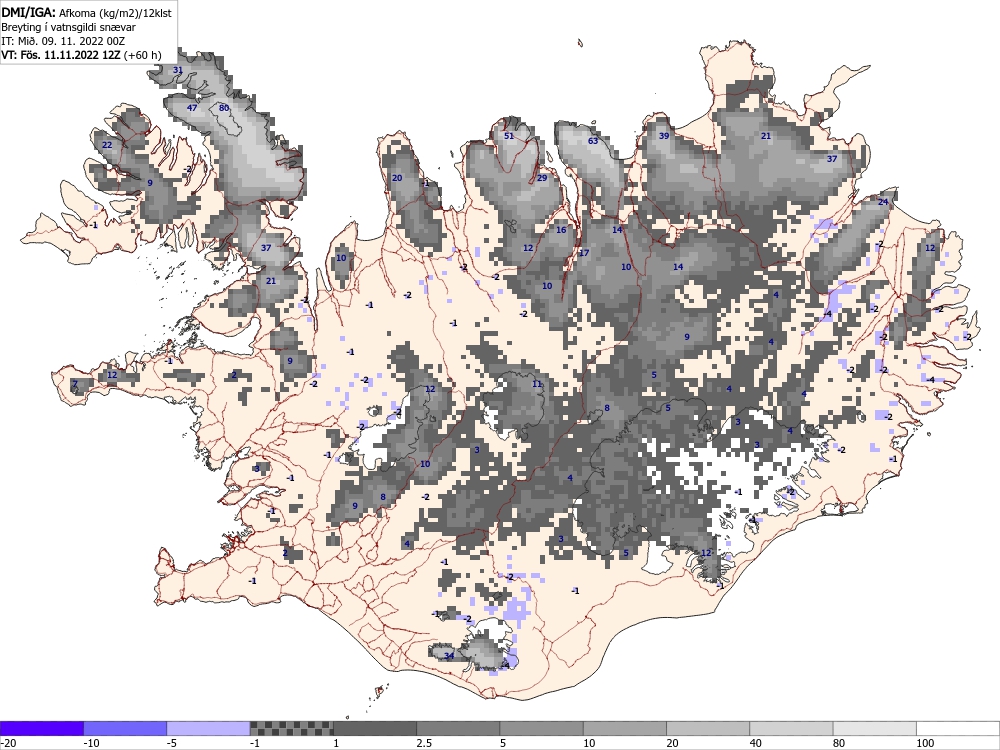
Task: Select the 'Breyting í vatnsgildi snævar' subtitle
Action: 68,27
